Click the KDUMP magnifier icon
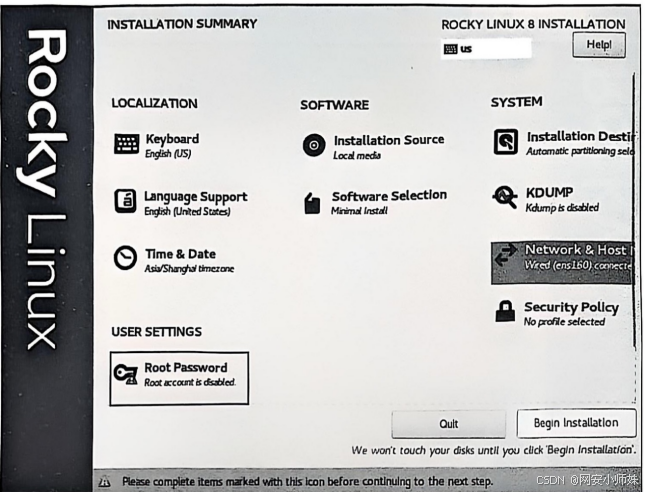The height and width of the screenshot is (492, 645). click(x=505, y=198)
